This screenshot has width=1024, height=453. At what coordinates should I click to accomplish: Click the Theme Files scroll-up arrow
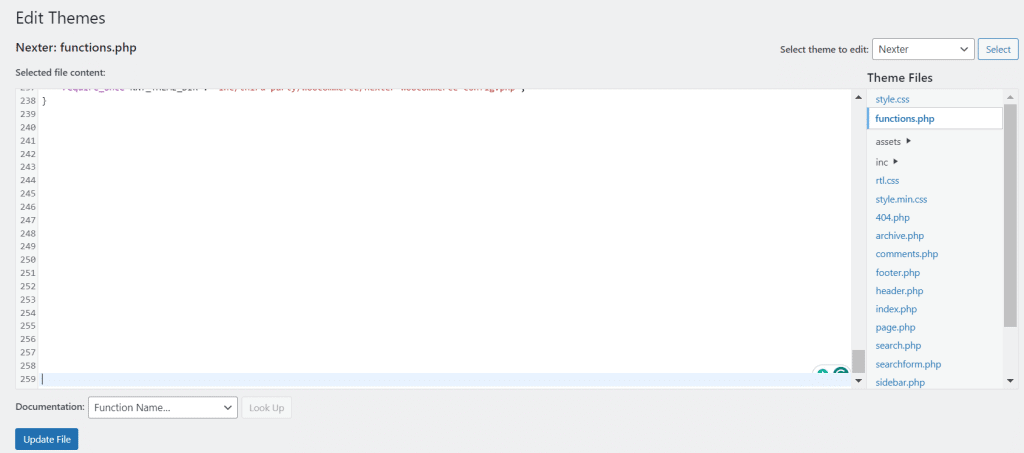(x=1010, y=97)
